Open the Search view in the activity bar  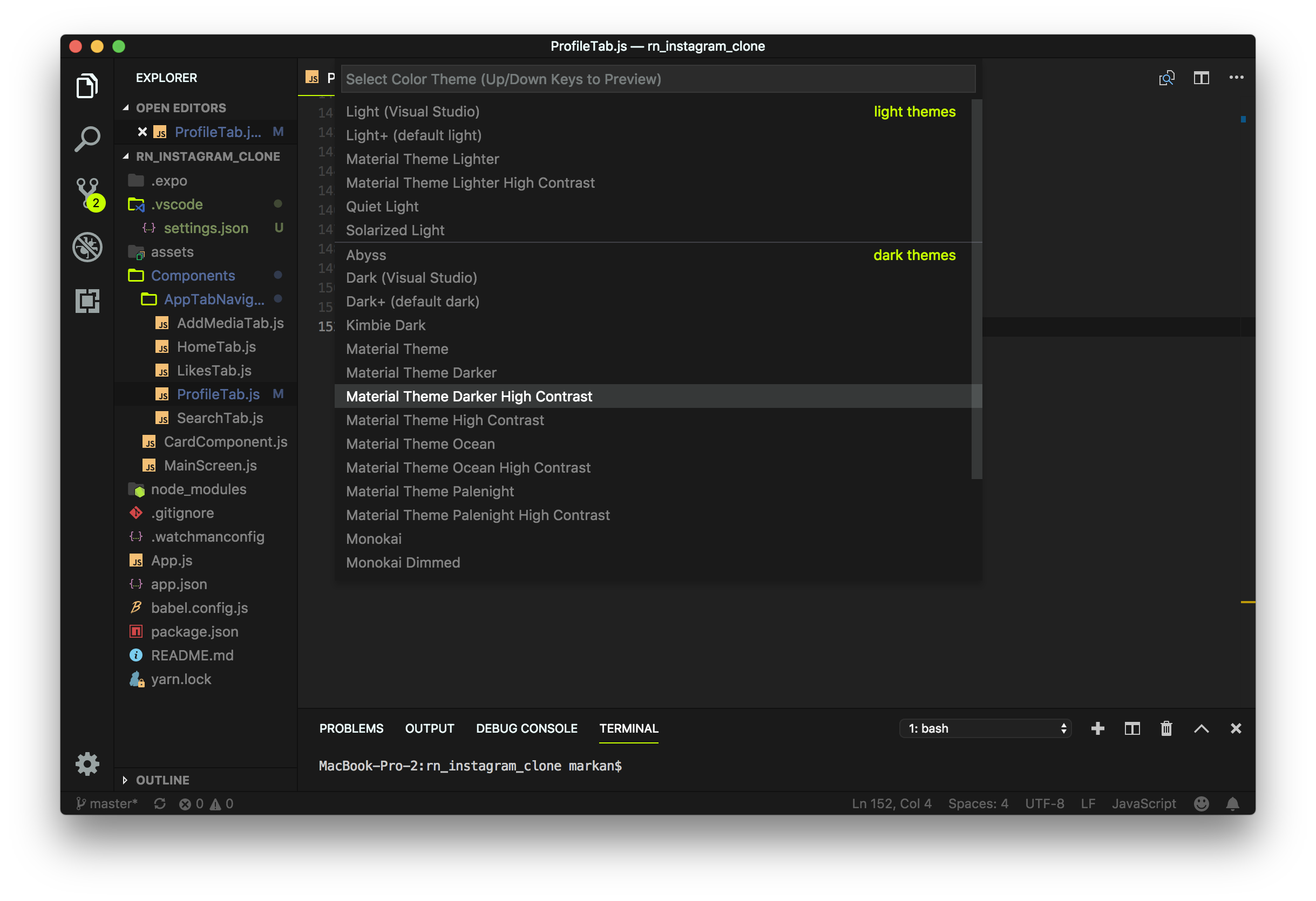point(87,138)
